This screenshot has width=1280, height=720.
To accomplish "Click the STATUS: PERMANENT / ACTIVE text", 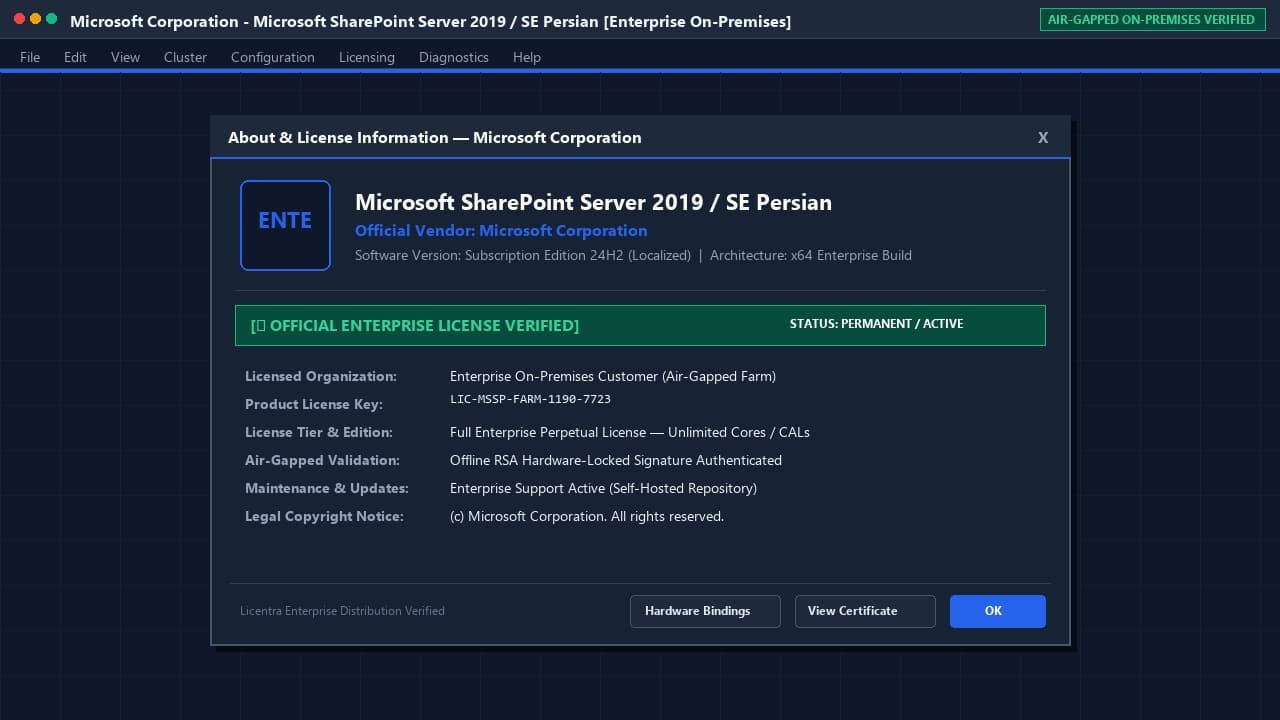I will pyautogui.click(x=876, y=324).
